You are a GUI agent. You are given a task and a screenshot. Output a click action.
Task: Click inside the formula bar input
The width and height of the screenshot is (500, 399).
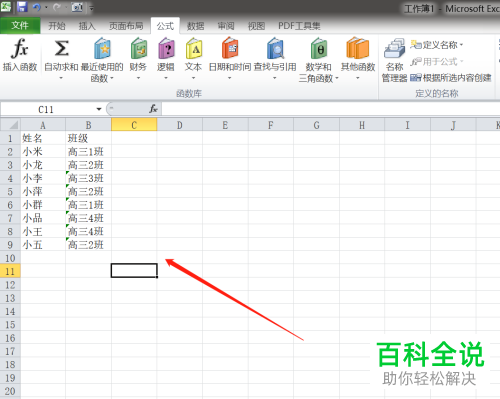pyautogui.click(x=330, y=109)
